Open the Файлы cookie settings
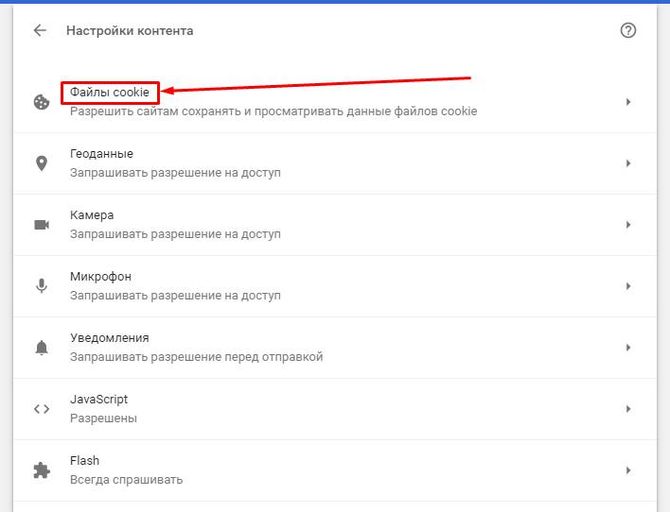The height and width of the screenshot is (512, 670). [335, 102]
